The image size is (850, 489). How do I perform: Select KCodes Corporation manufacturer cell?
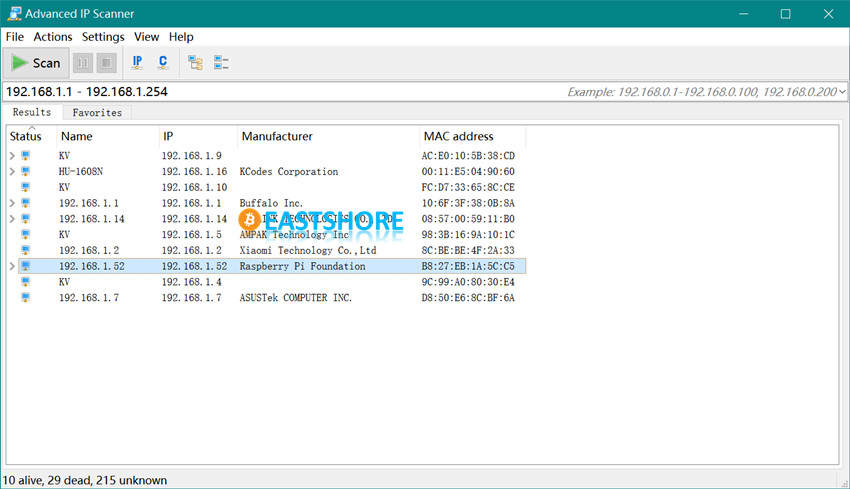289,171
